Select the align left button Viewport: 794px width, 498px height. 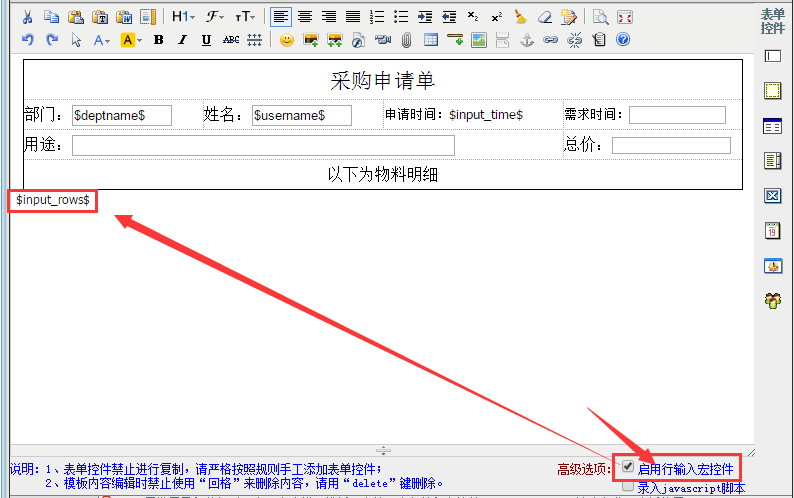click(x=281, y=17)
